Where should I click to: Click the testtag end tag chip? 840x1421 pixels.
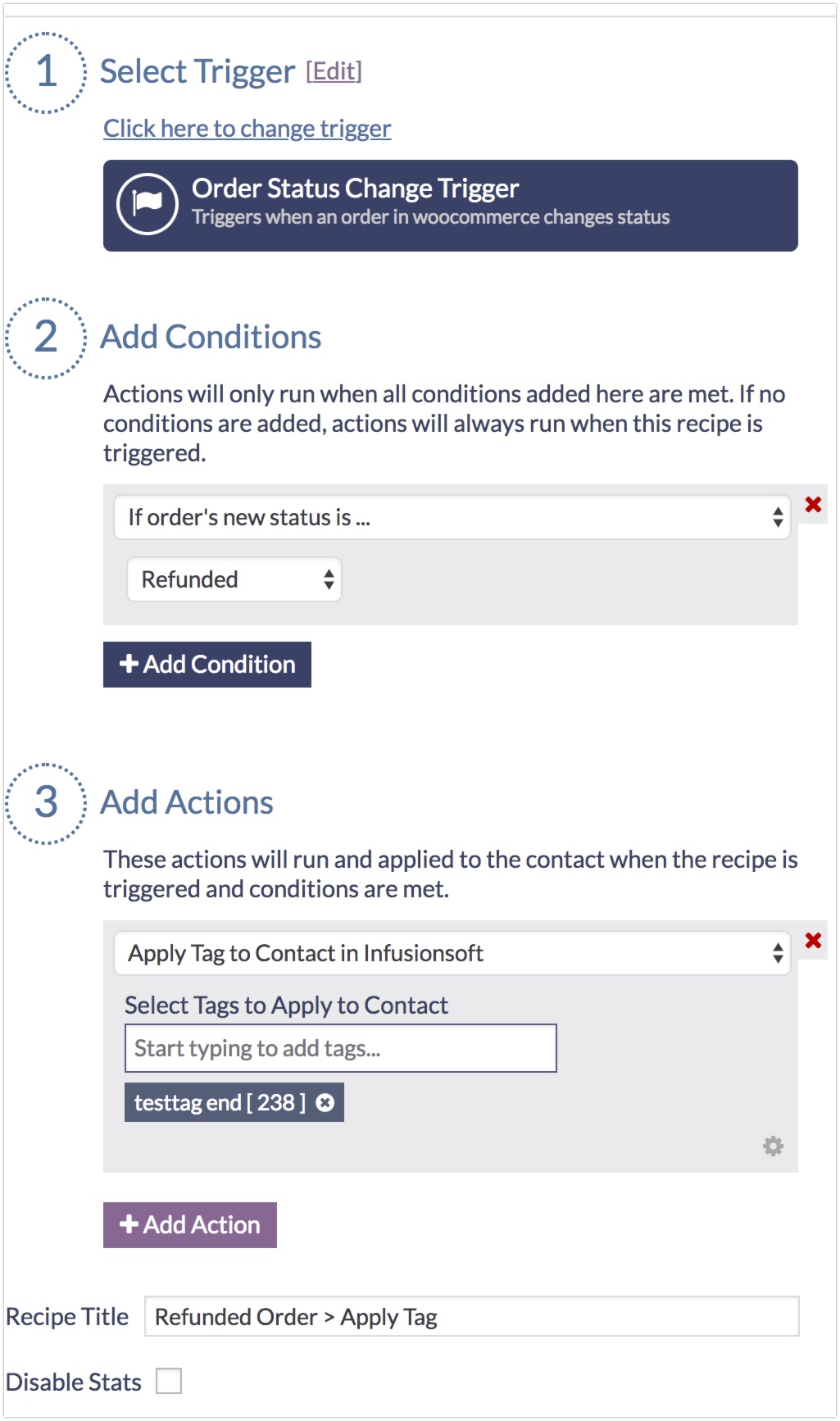pyautogui.click(x=219, y=1103)
